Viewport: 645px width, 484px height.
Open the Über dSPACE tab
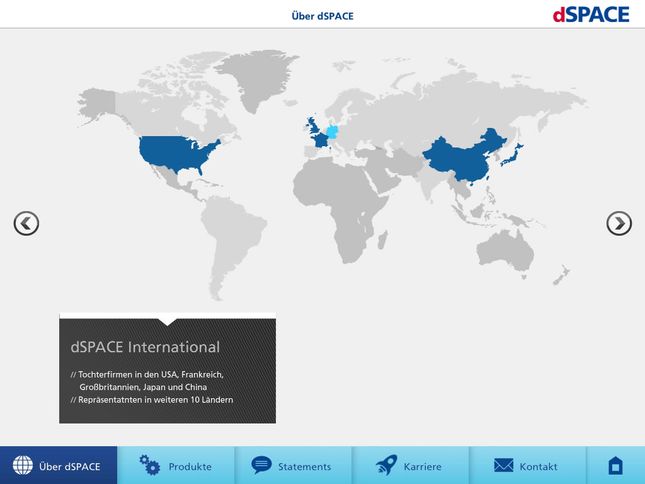tap(58, 465)
